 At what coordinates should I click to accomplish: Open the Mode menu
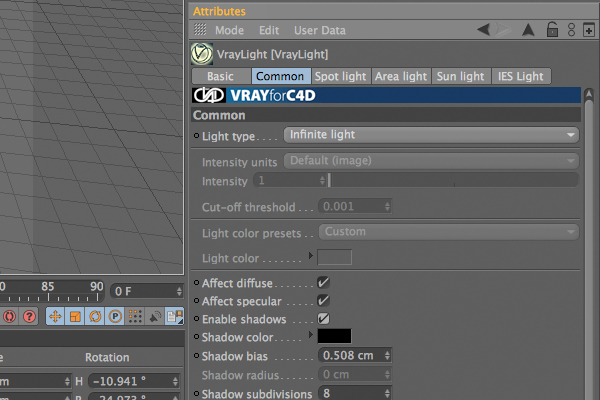coord(229,30)
